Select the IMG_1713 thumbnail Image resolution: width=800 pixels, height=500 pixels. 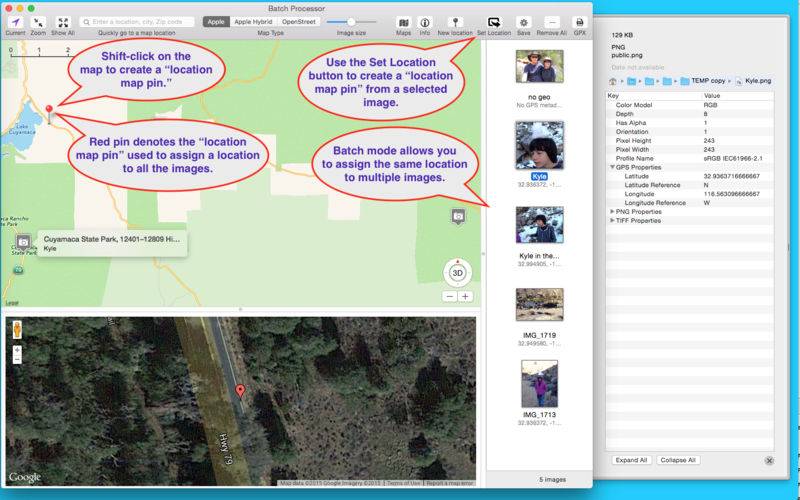click(539, 384)
